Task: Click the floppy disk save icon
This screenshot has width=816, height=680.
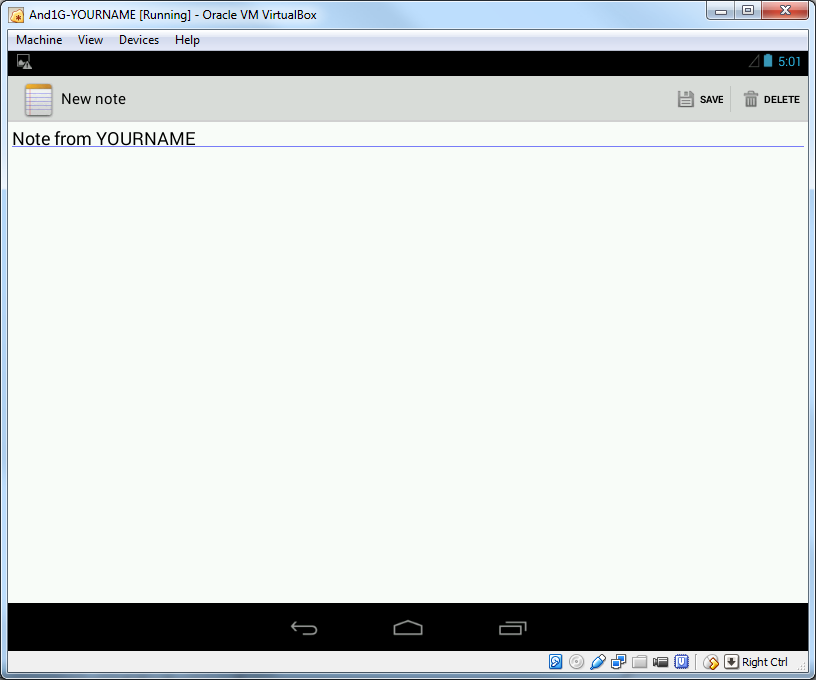Action: [x=685, y=99]
